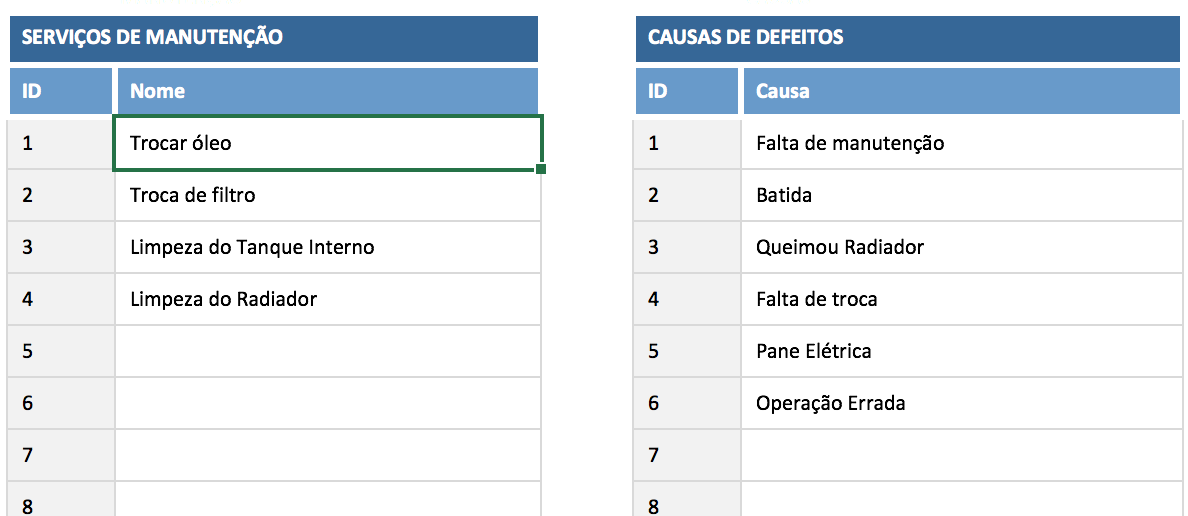The image size is (1188, 516).
Task: Click the 'Falta de troca' cell
Action: click(x=960, y=299)
